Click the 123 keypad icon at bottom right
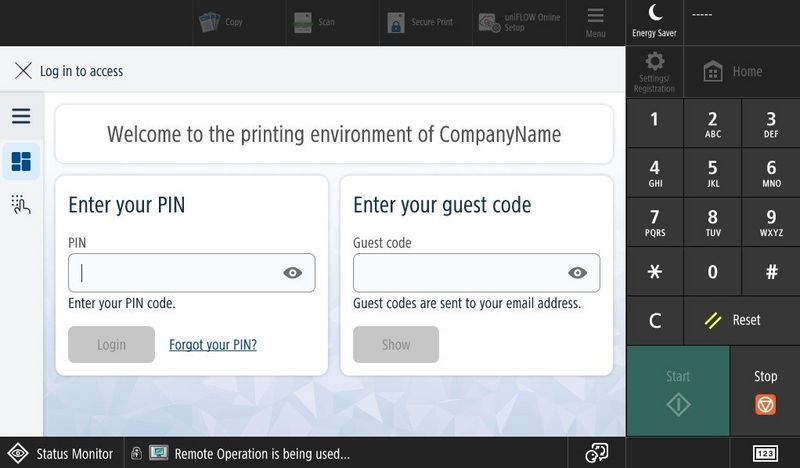800x468 pixels. [765, 453]
